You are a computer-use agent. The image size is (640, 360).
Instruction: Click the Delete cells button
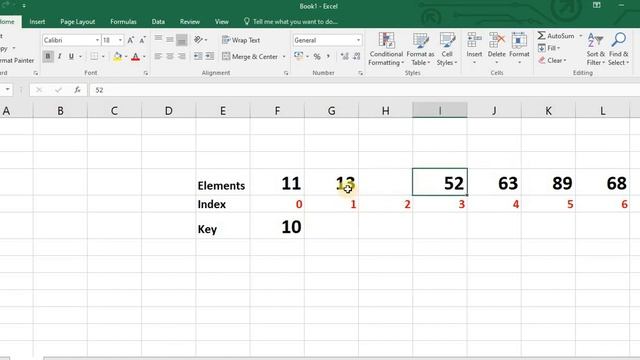tap(496, 49)
